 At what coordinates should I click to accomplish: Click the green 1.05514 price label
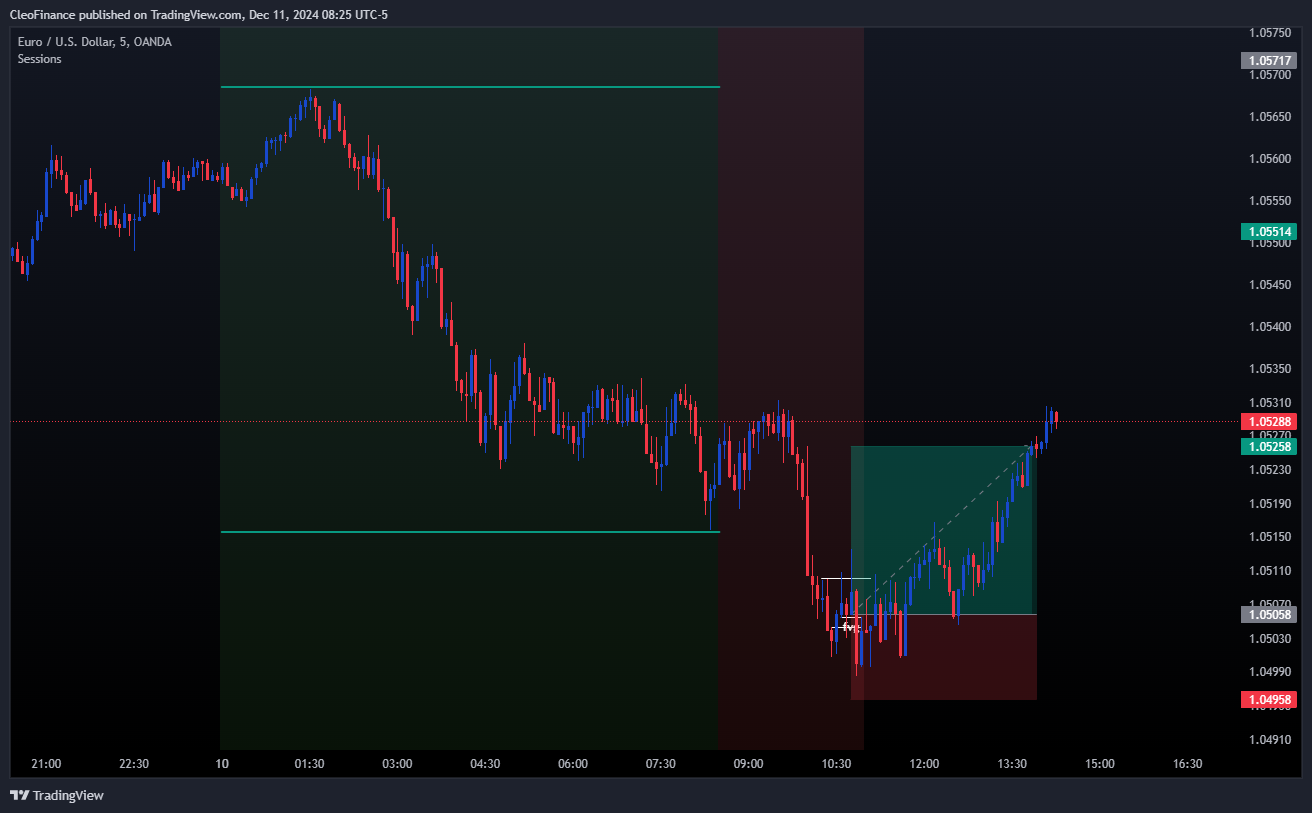click(1268, 232)
